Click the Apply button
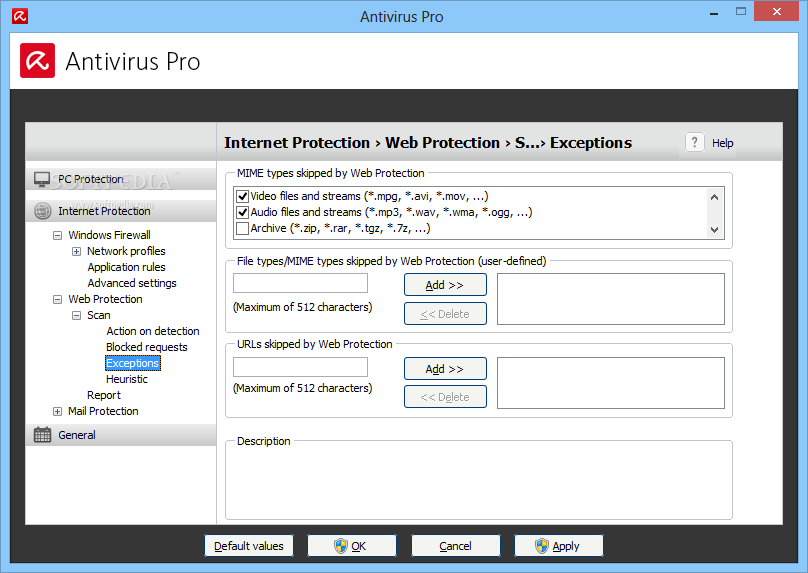This screenshot has width=808, height=573. pyautogui.click(x=559, y=546)
